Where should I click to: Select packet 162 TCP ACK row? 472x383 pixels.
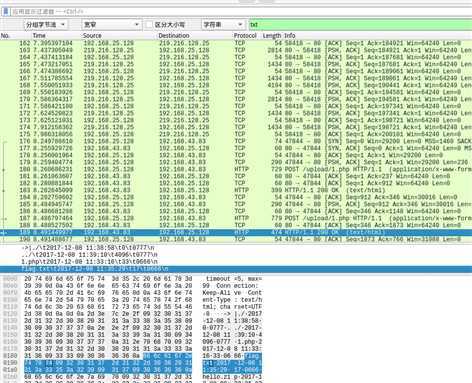click(236, 43)
